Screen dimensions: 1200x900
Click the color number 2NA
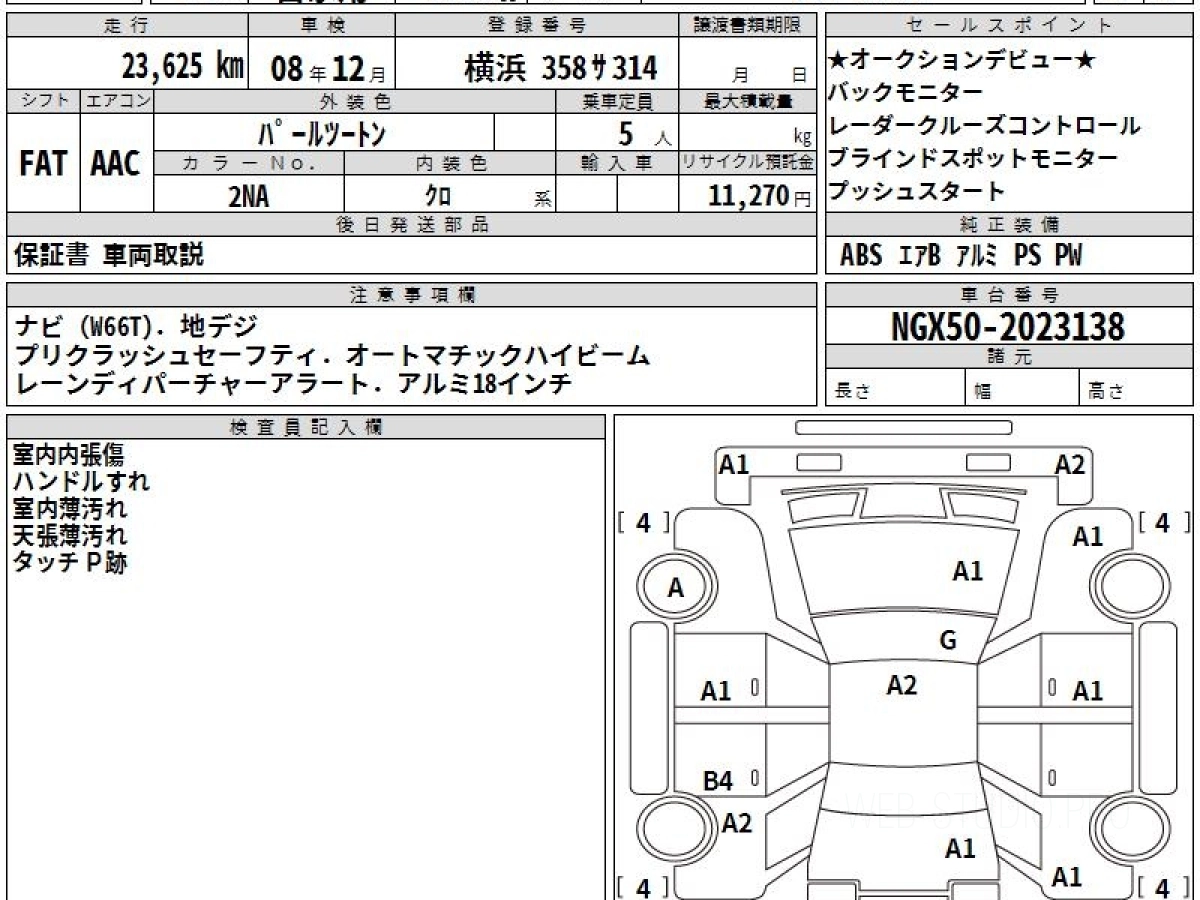click(x=249, y=196)
